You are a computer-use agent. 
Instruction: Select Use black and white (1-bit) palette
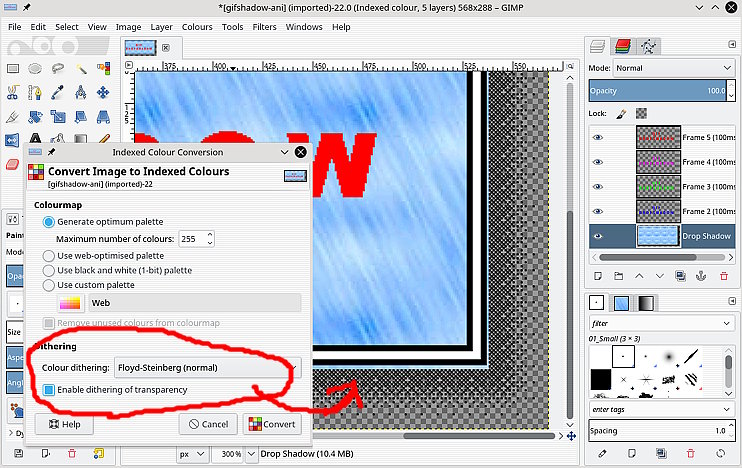[x=117, y=270]
